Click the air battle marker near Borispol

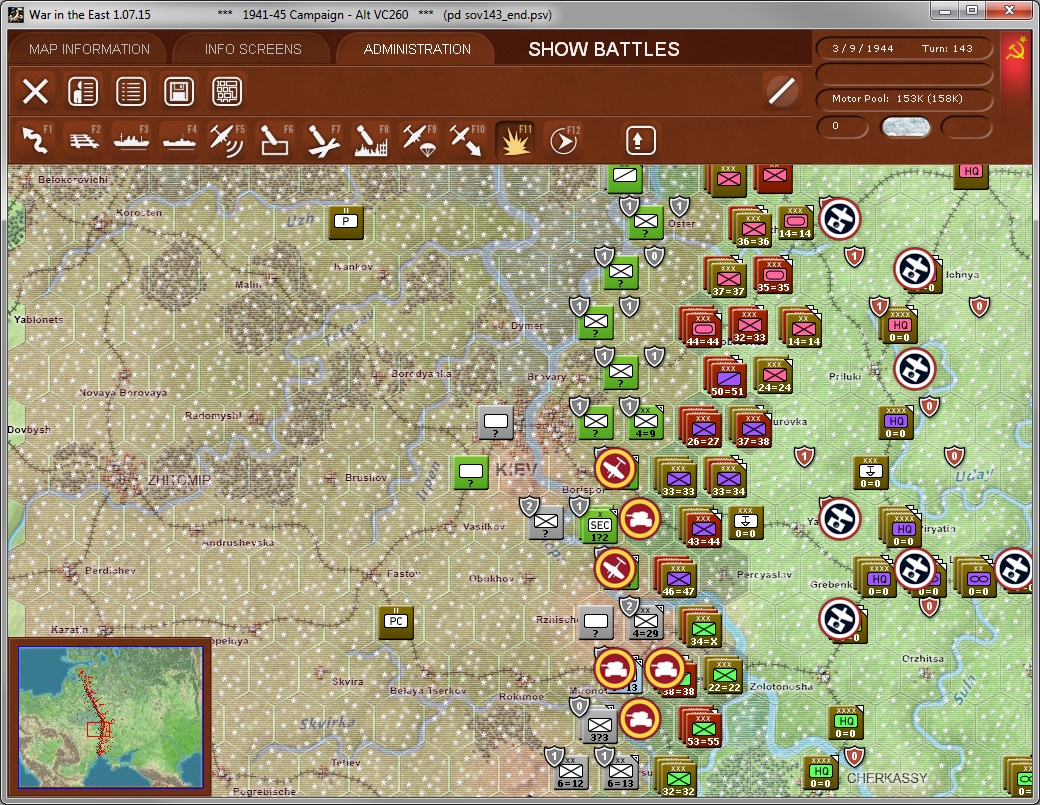(616, 469)
